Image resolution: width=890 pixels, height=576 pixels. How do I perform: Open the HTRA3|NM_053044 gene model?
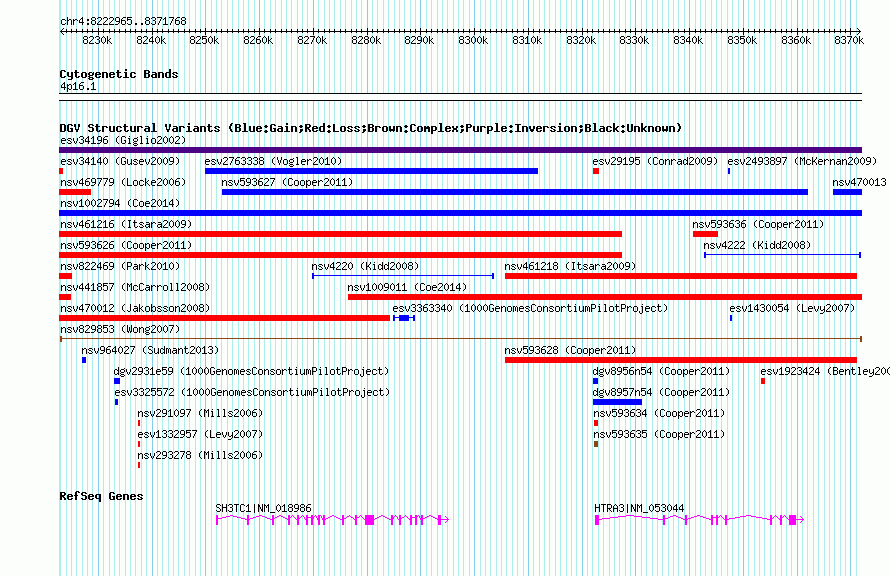[699, 520]
